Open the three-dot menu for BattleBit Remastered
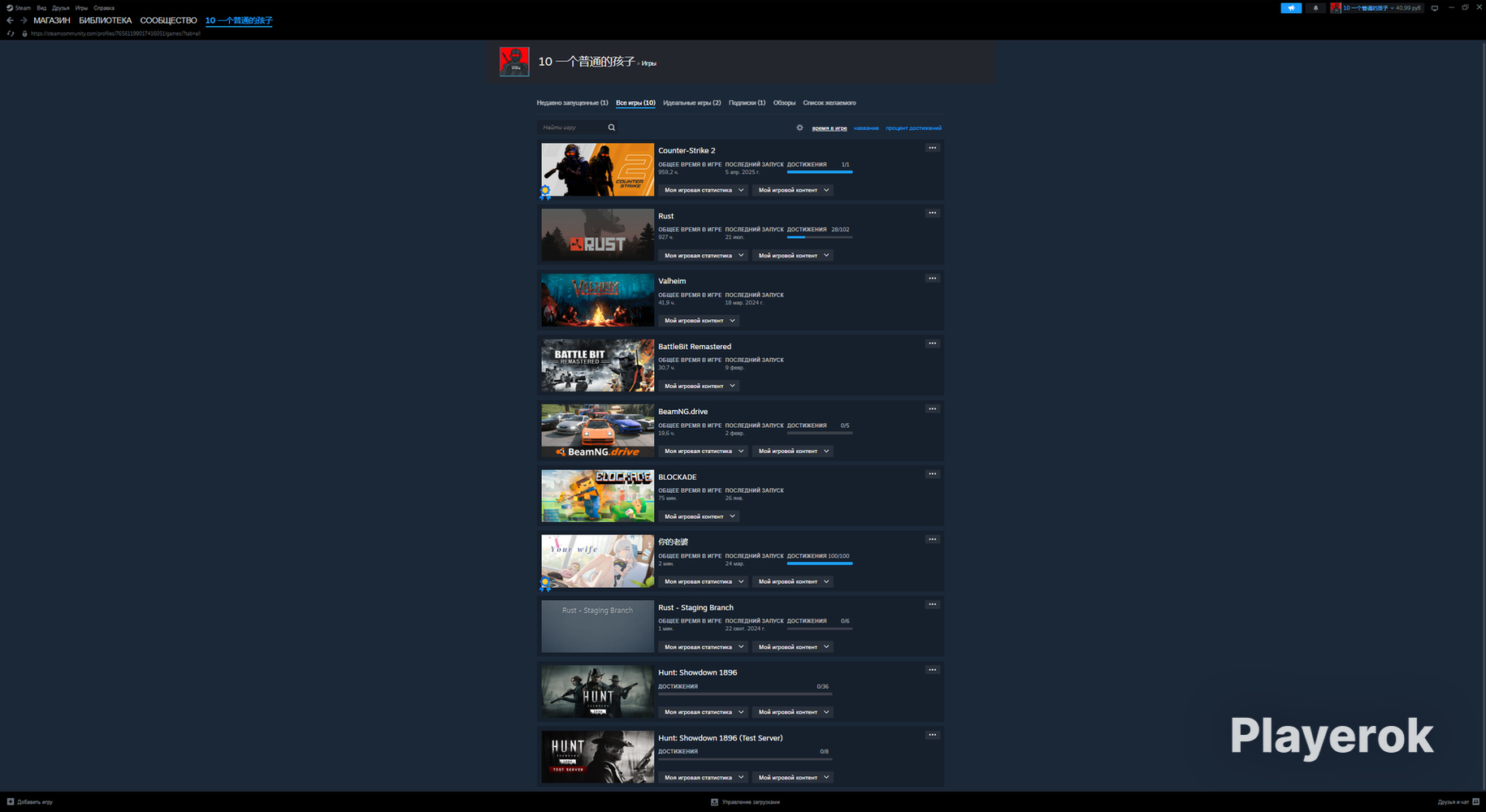1486x812 pixels. click(x=933, y=343)
